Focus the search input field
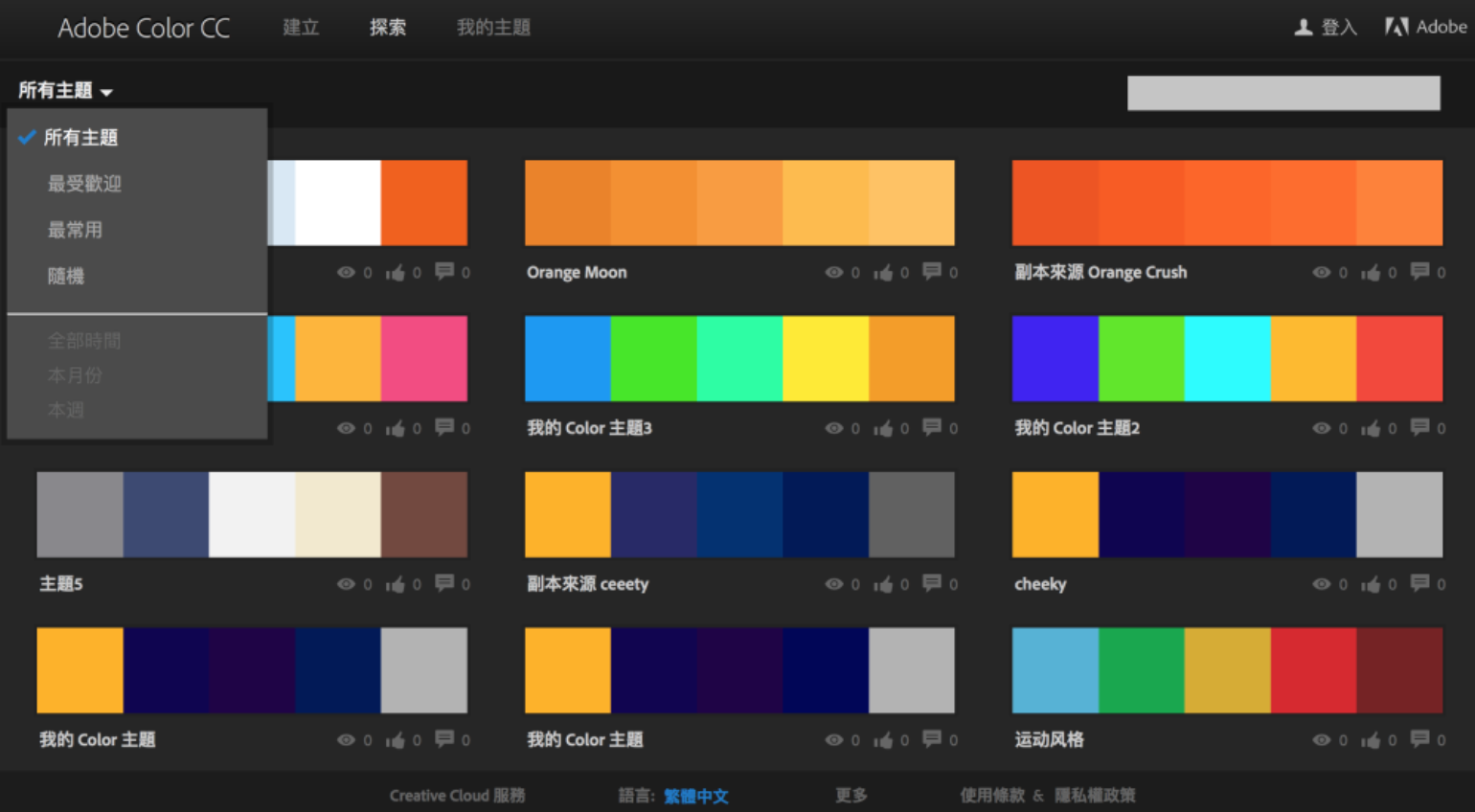The image size is (1475, 812). coord(1283,93)
